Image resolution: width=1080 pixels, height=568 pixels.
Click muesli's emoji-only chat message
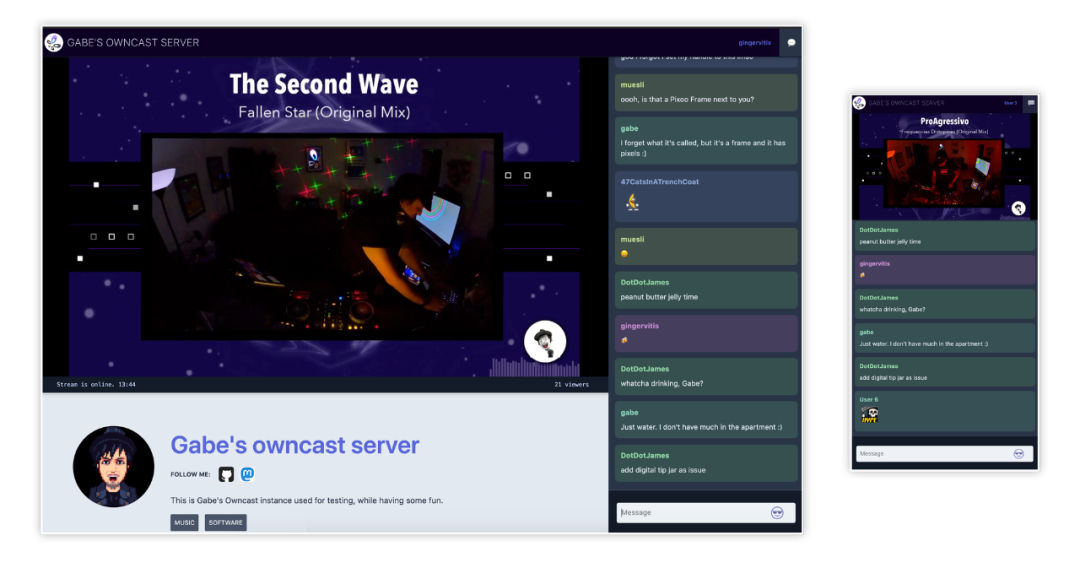tap(706, 246)
